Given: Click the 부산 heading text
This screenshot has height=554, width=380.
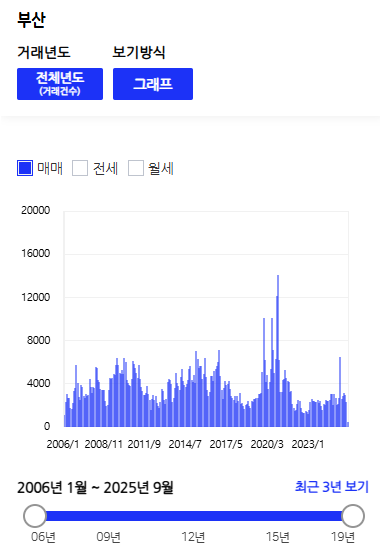Looking at the screenshot, I should (x=31, y=19).
